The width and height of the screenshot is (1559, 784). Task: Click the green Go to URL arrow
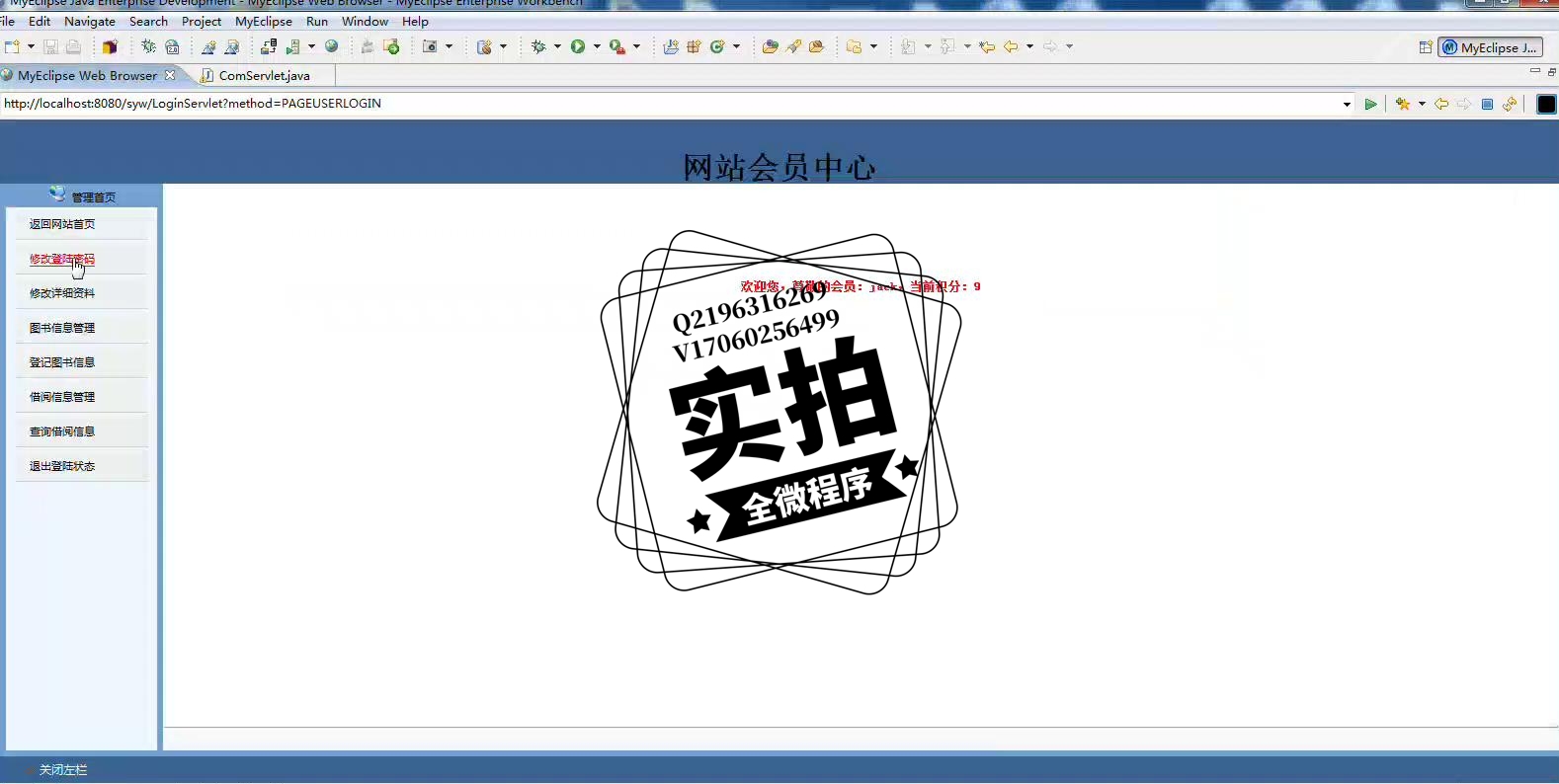tap(1370, 104)
